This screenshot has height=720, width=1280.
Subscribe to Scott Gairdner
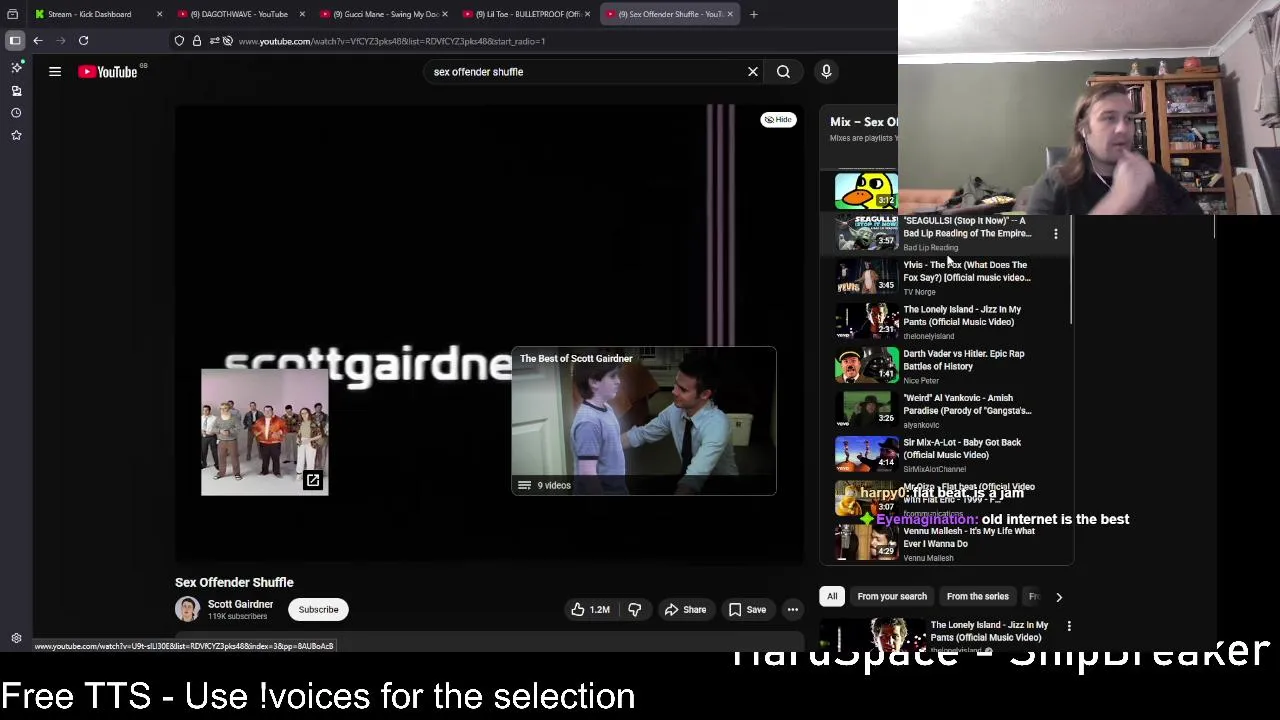coord(318,609)
